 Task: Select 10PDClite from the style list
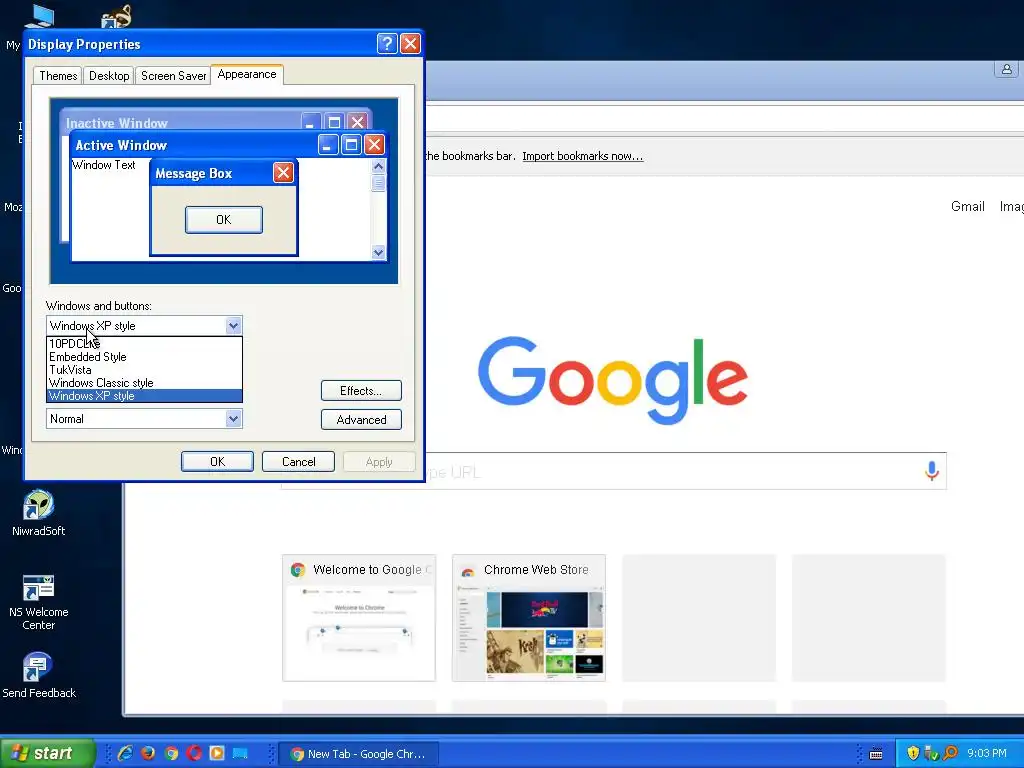(x=144, y=344)
